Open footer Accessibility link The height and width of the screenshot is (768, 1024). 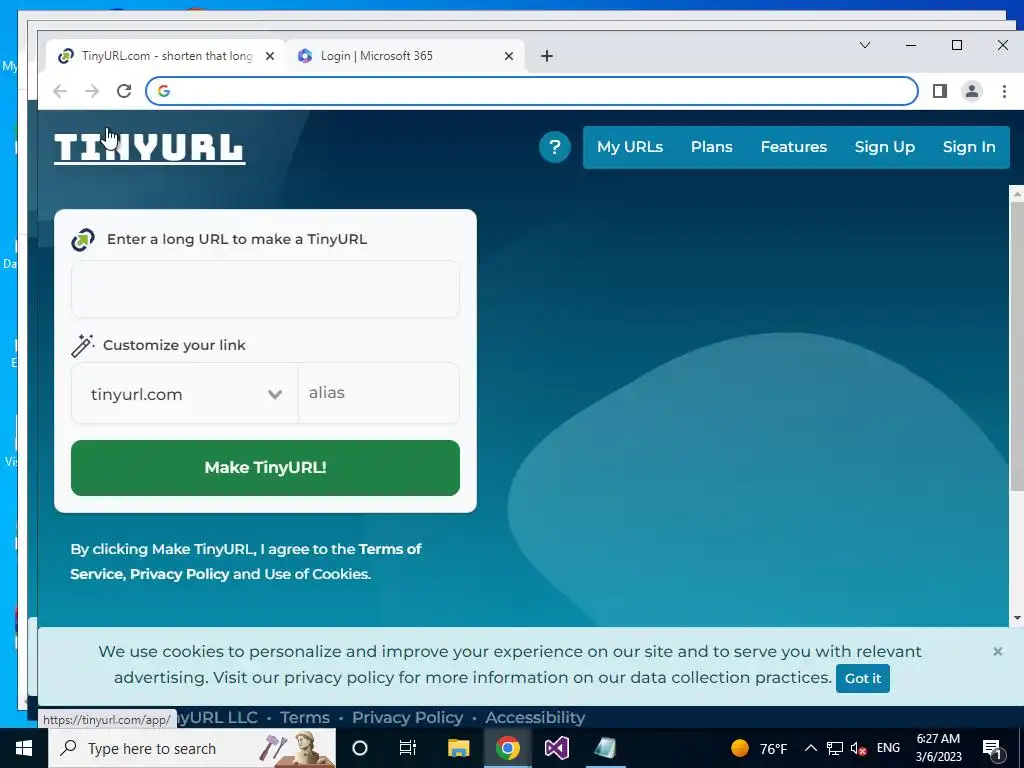coord(535,717)
